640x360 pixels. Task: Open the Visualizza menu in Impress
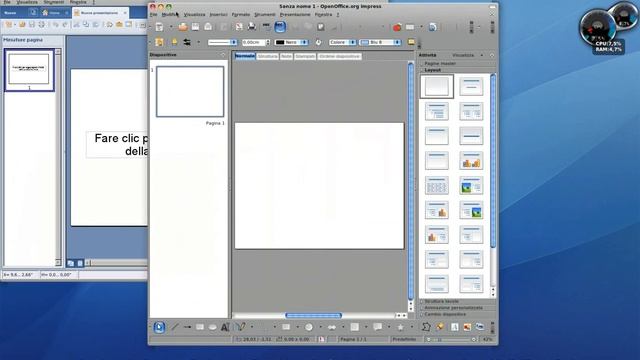194,15
